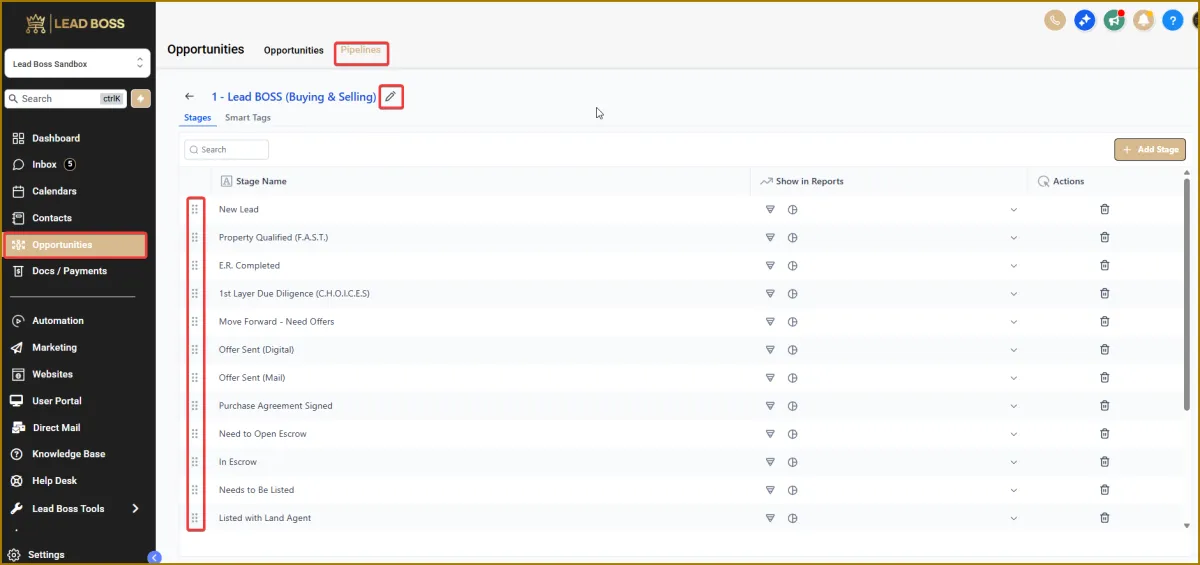Toggle pie chart icon for In Escrow

coord(792,461)
